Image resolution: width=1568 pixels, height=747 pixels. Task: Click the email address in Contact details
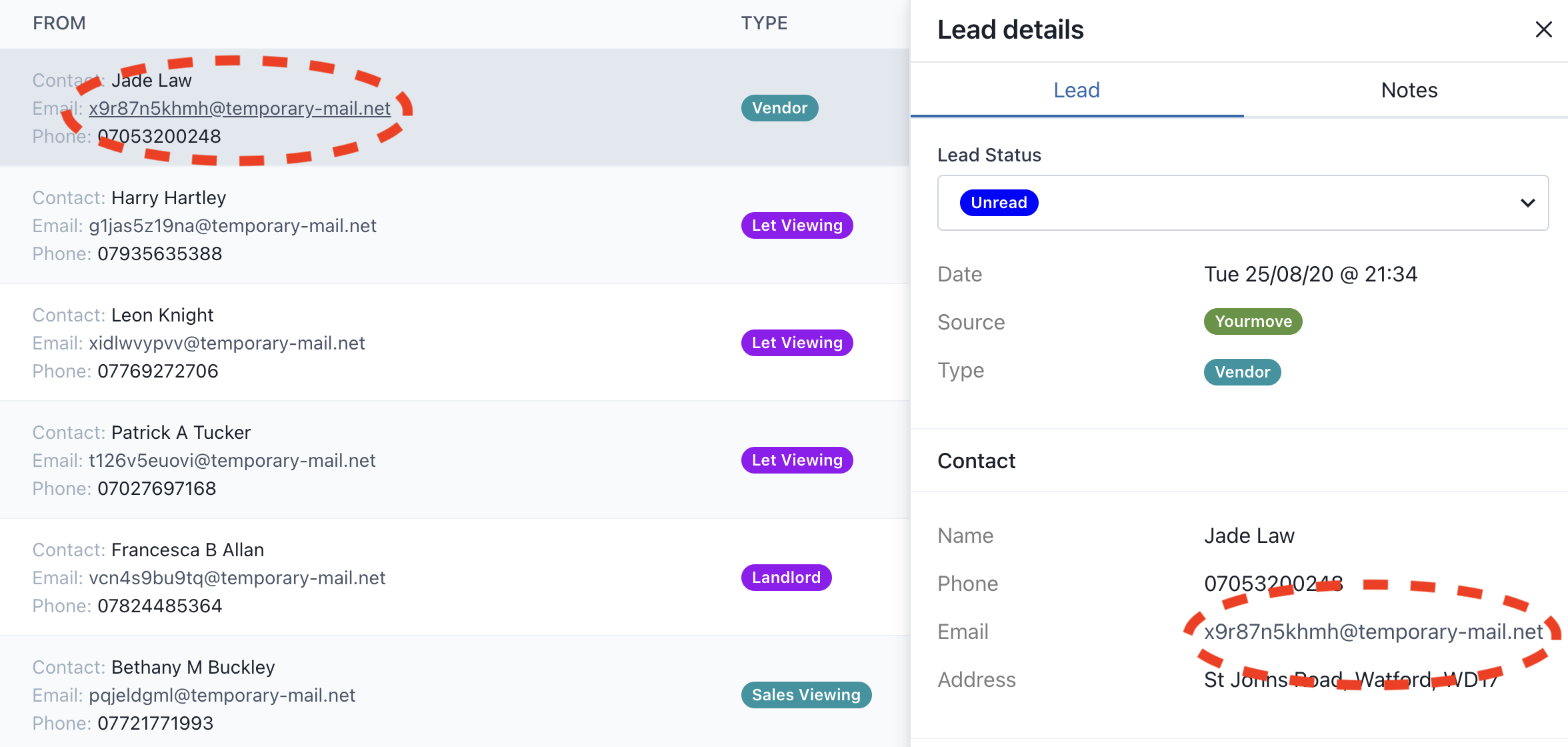[1373, 632]
